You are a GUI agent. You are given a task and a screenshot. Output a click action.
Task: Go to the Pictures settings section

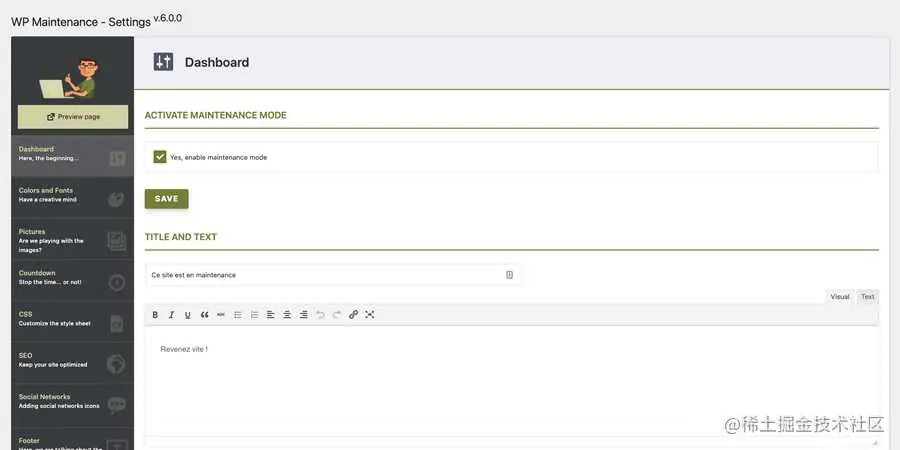tap(72, 239)
